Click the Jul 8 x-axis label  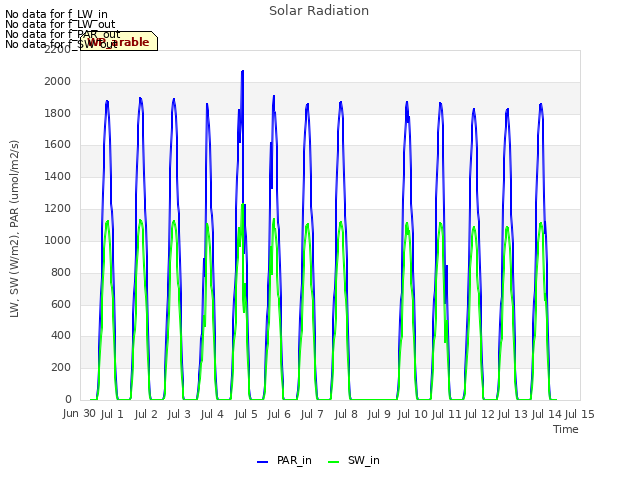pyautogui.click(x=346, y=415)
